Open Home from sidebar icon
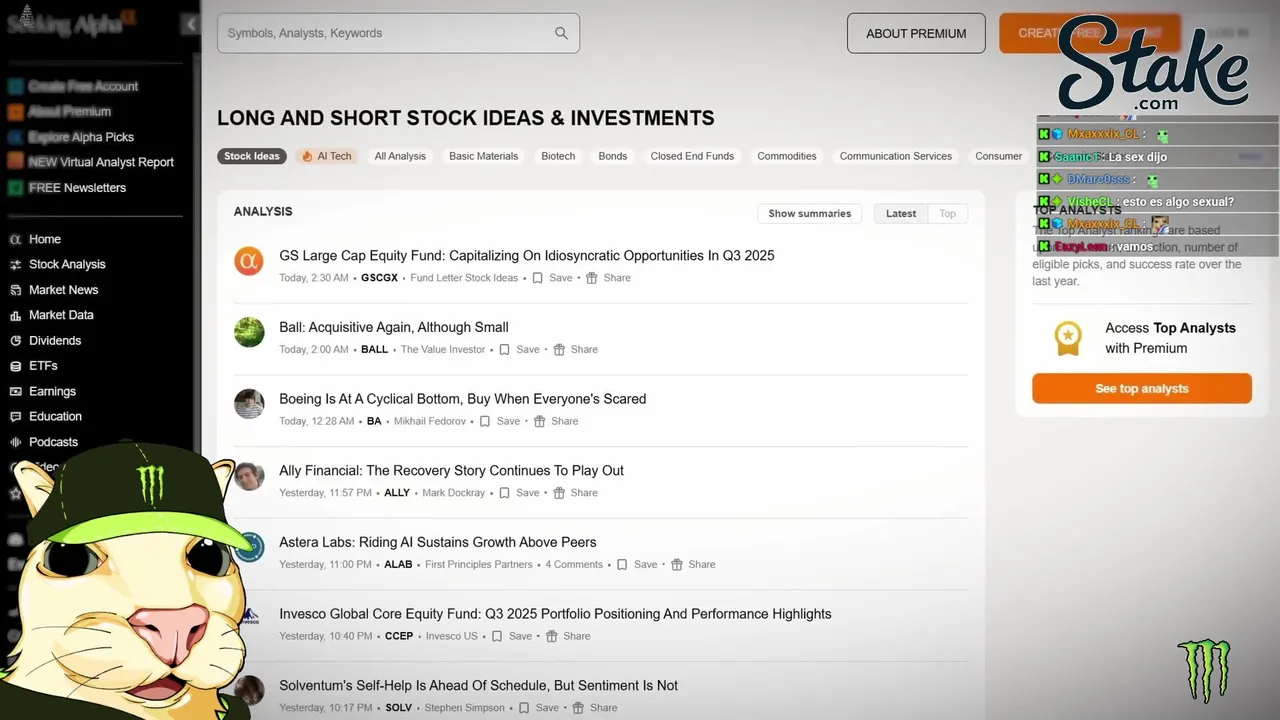 pyautogui.click(x=15, y=239)
